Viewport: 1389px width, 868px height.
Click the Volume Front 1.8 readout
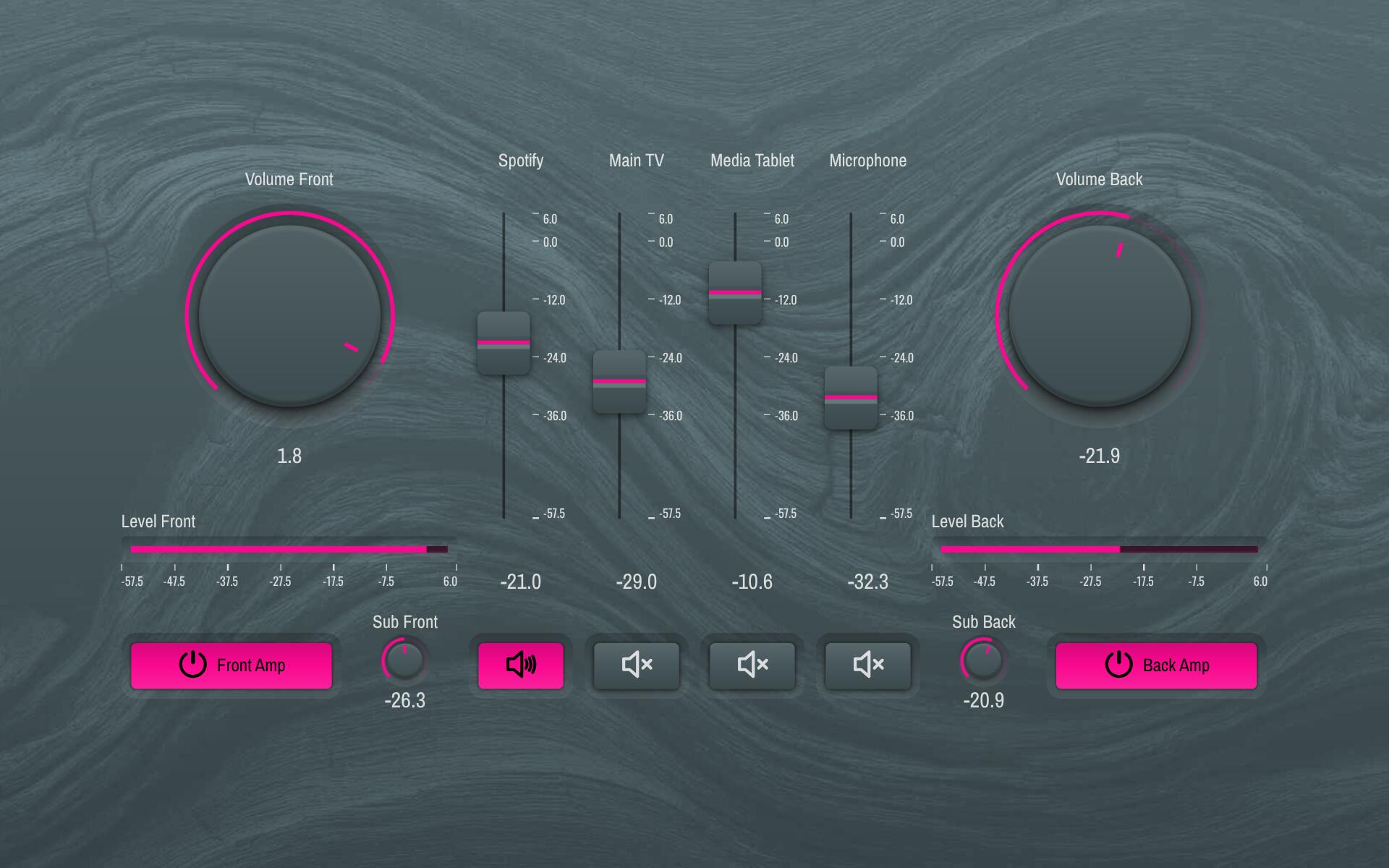point(289,456)
